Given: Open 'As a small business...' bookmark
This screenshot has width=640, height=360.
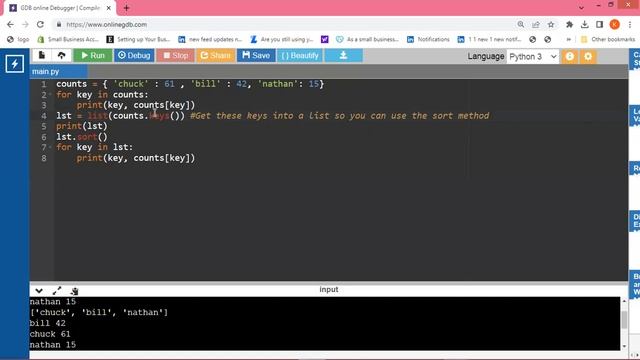Looking at the screenshot, I should click(367, 39).
